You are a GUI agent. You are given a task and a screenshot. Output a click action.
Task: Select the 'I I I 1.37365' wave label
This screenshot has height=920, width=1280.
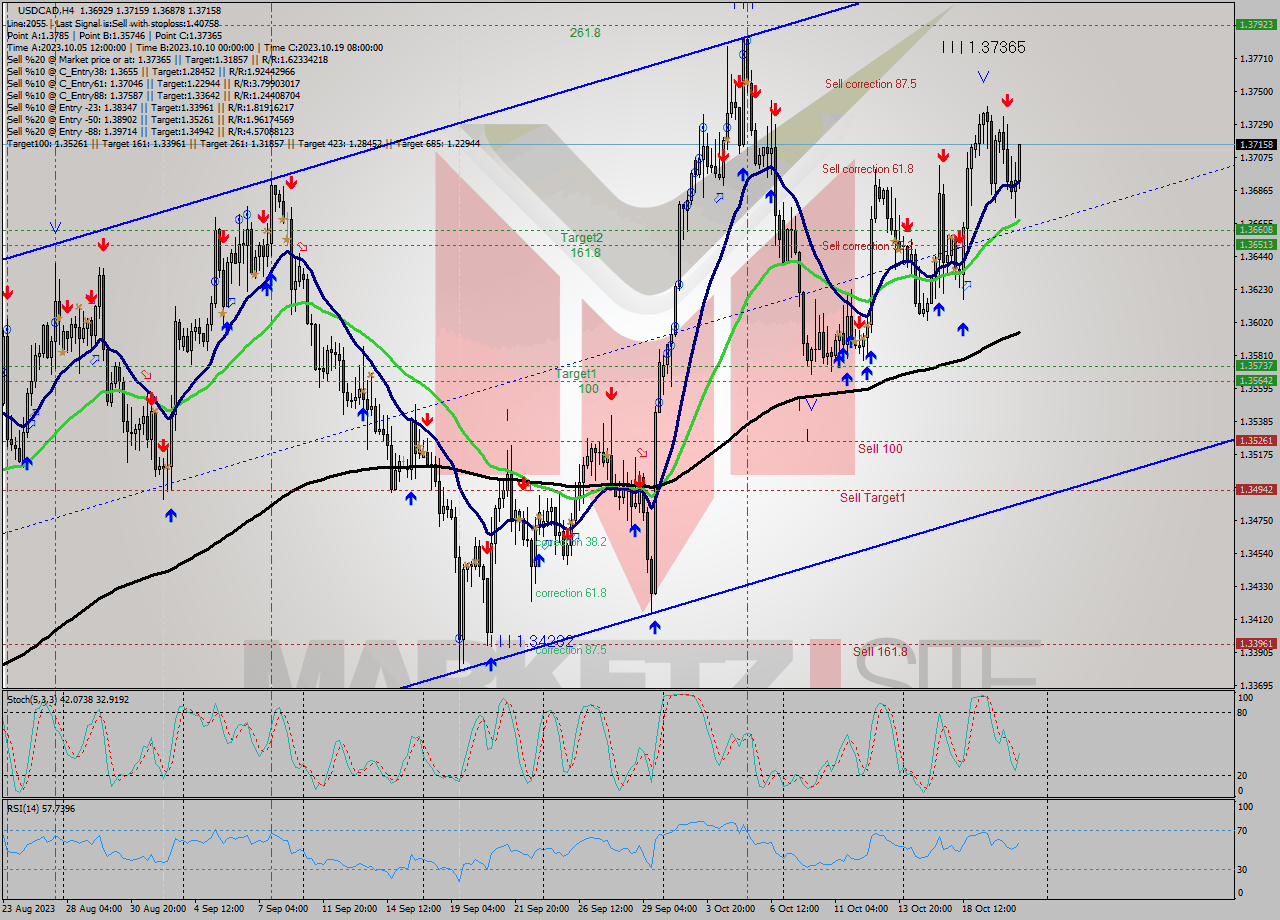click(983, 47)
